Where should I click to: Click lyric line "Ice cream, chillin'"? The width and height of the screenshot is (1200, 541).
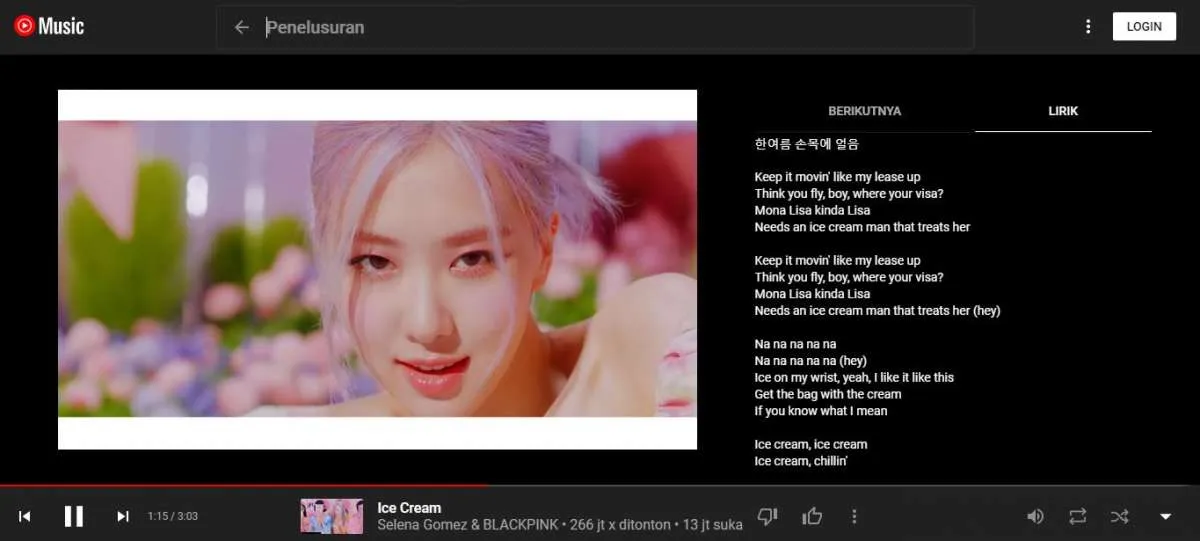pyautogui.click(x=801, y=461)
